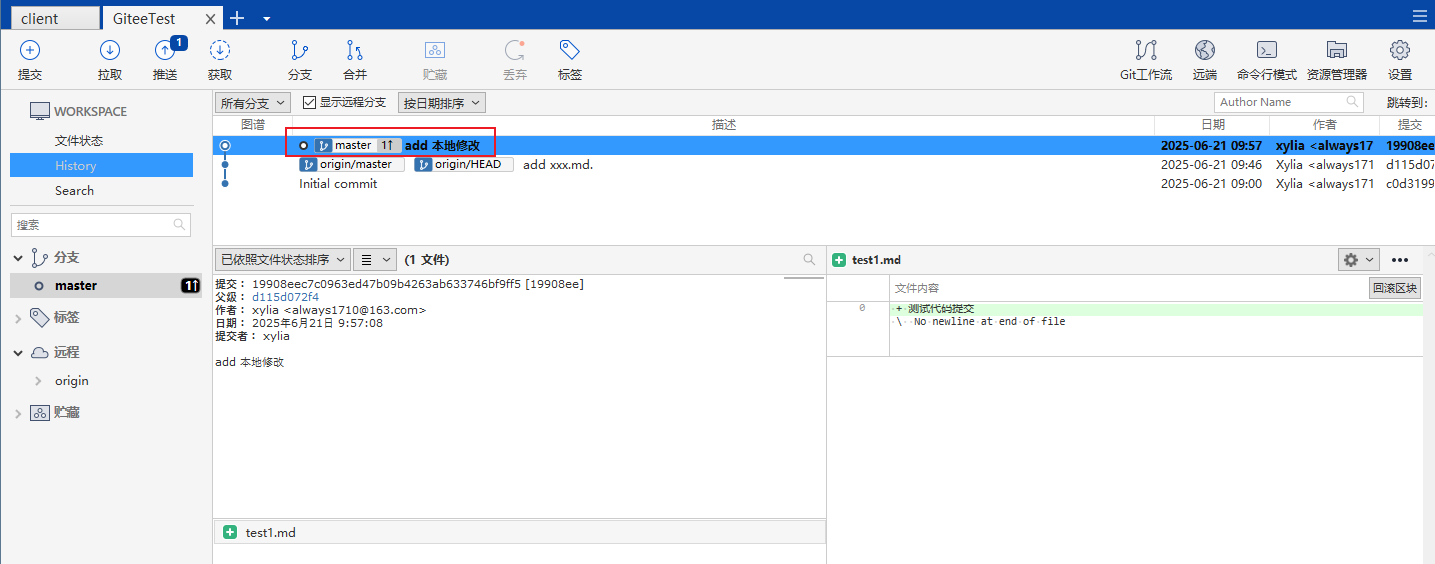Expand the origin remote tree node
This screenshot has height=564, width=1435.
(38, 381)
